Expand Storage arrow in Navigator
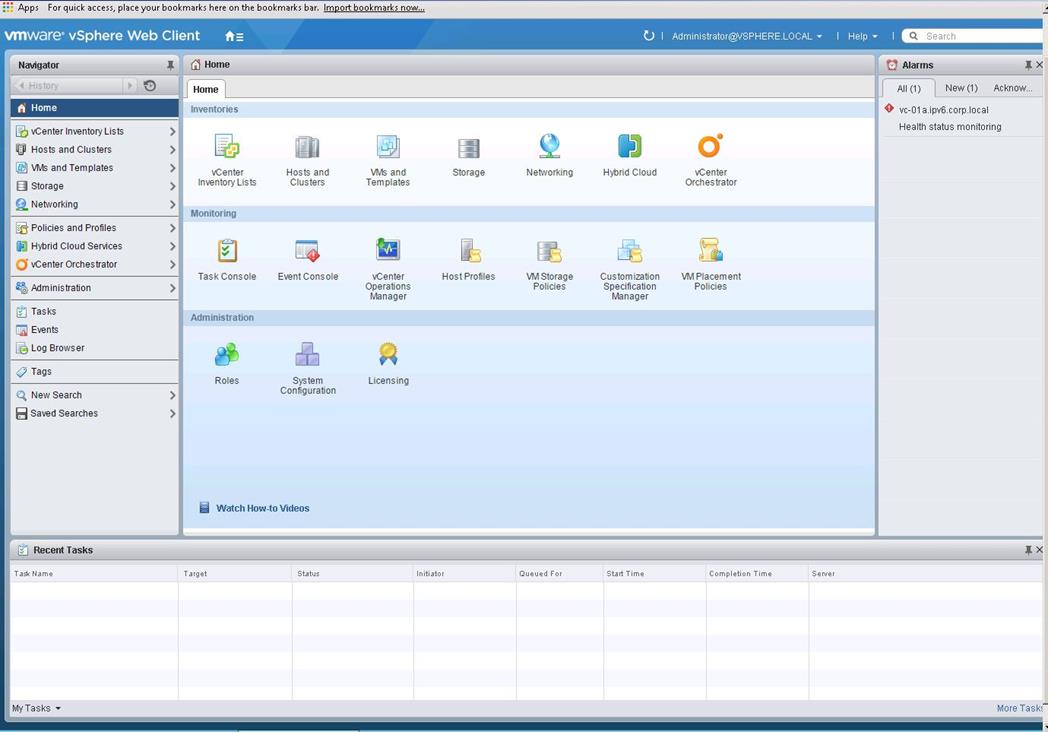This screenshot has width=1048, height=732. (x=172, y=187)
